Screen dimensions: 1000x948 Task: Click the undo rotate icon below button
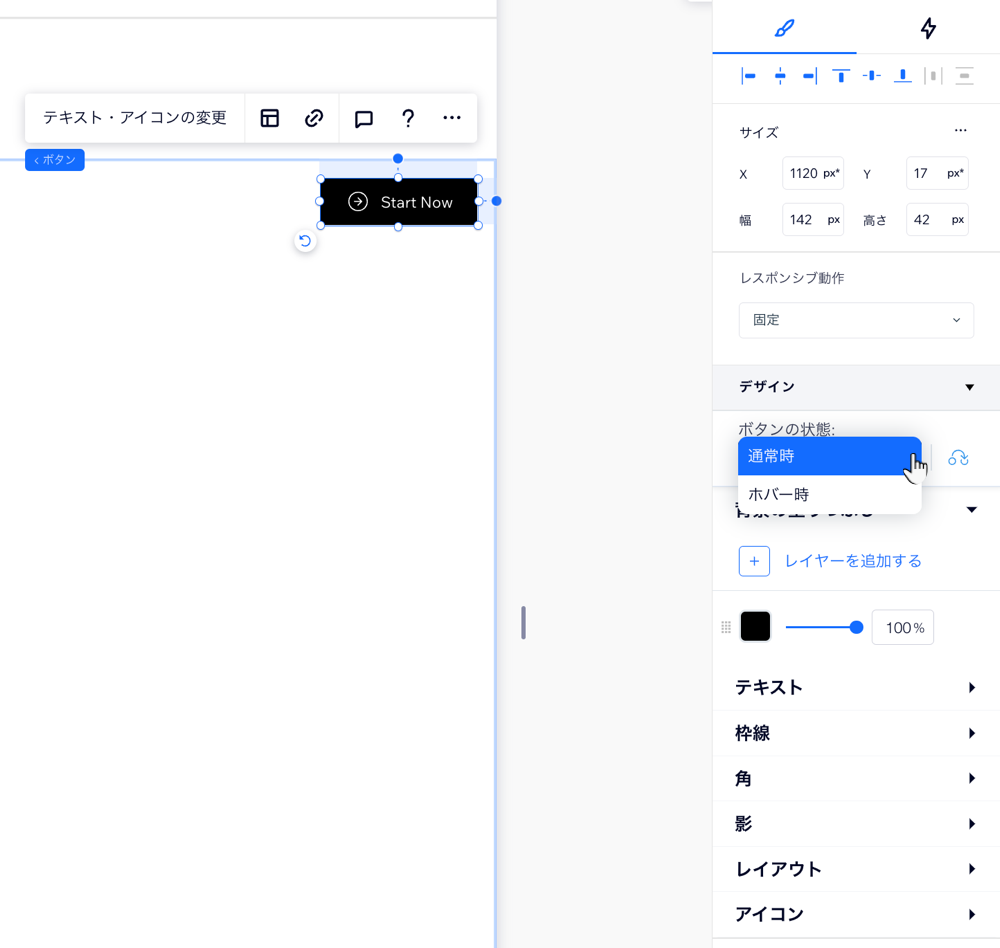pos(305,241)
